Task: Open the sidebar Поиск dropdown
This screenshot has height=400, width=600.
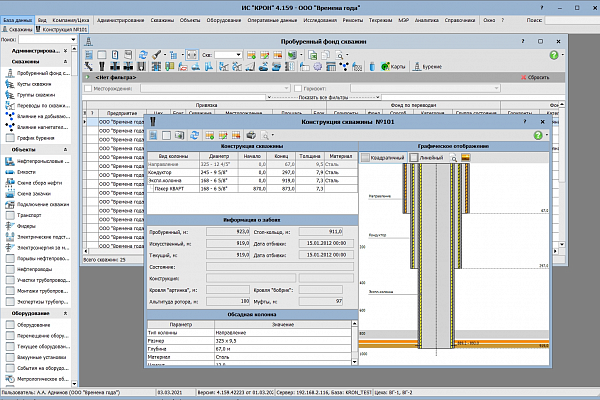Action: 73,39
